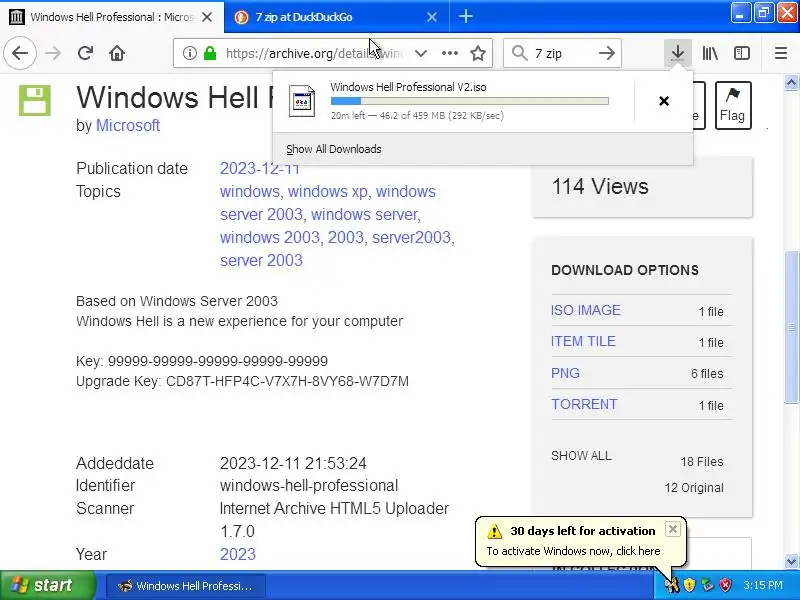Open the Library bookshelf icon
Viewport: 800px width, 600px height.
click(710, 53)
